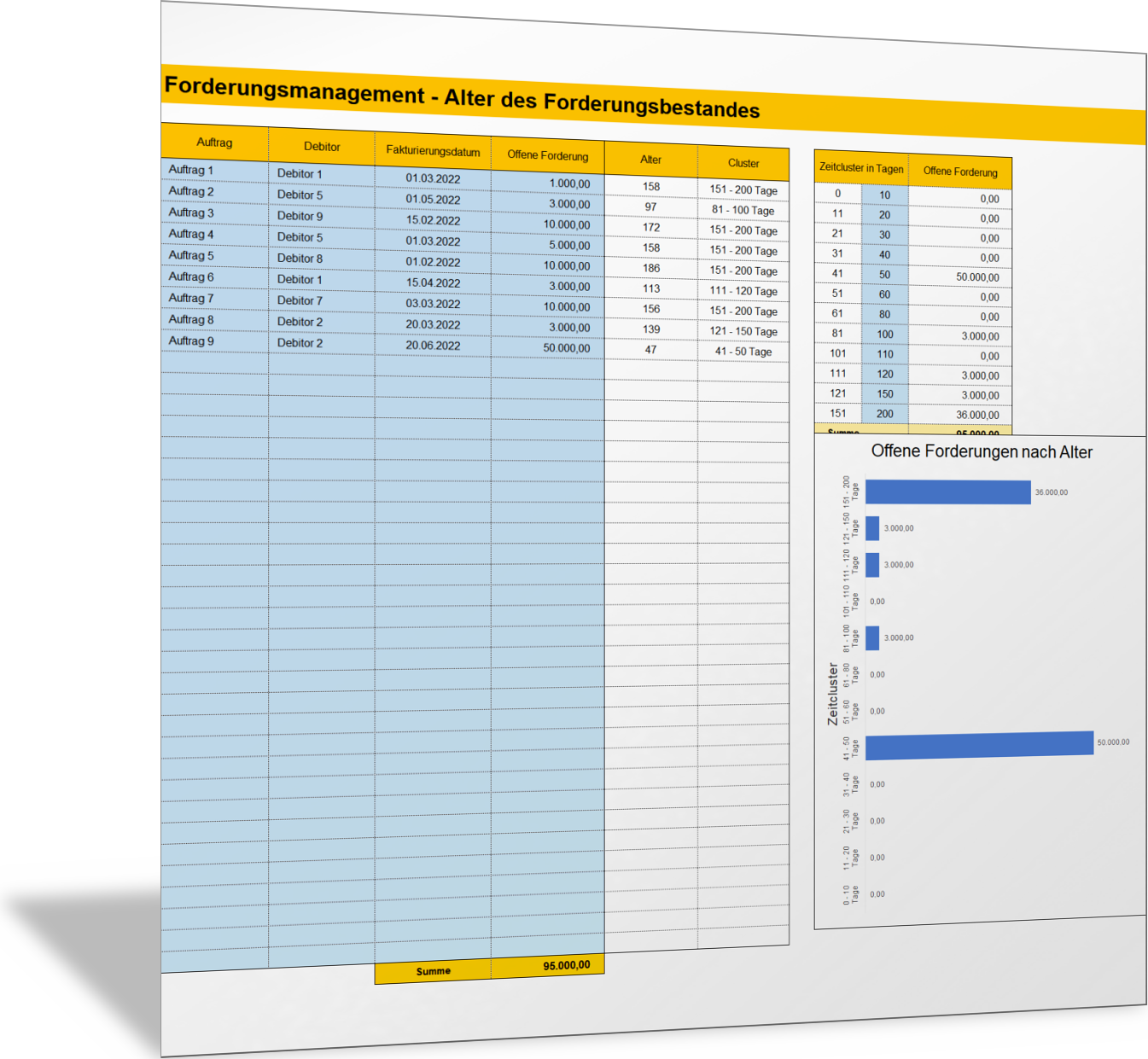
Task: Select date cell "20.03.2022"
Action: click(x=433, y=324)
